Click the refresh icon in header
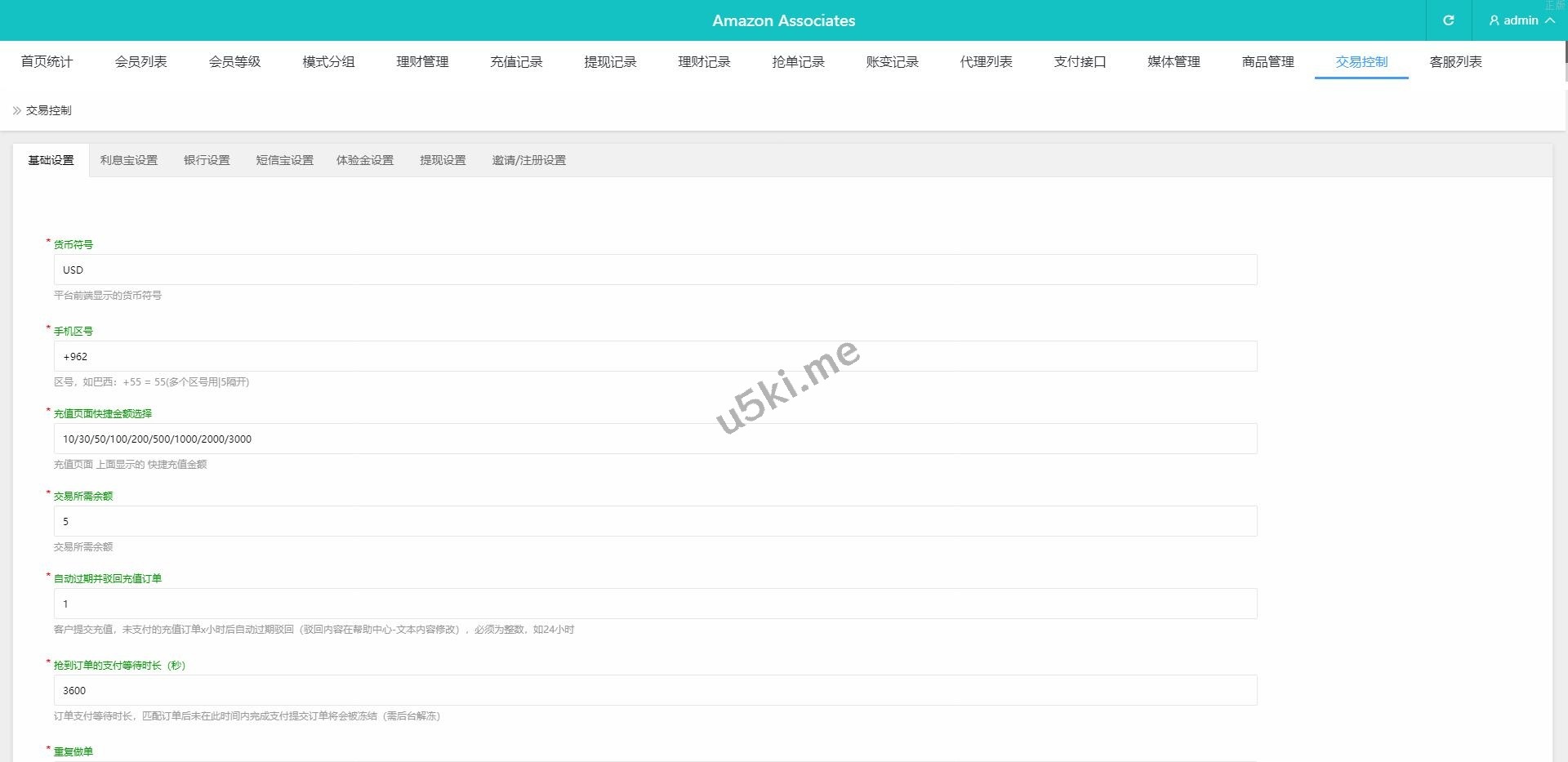This screenshot has height=762, width=1568. [x=1448, y=20]
